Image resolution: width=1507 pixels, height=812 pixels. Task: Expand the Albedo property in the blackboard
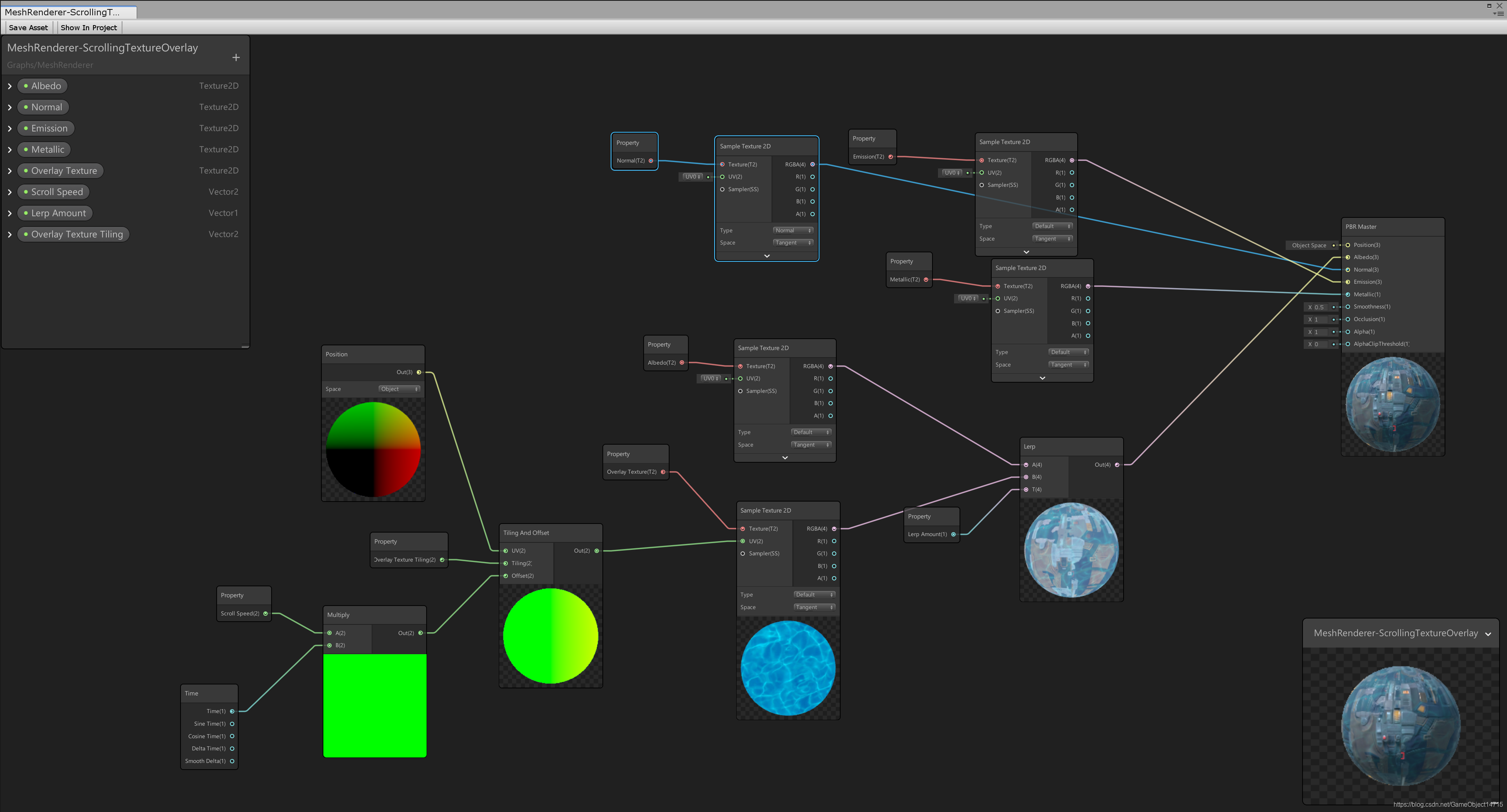point(10,86)
